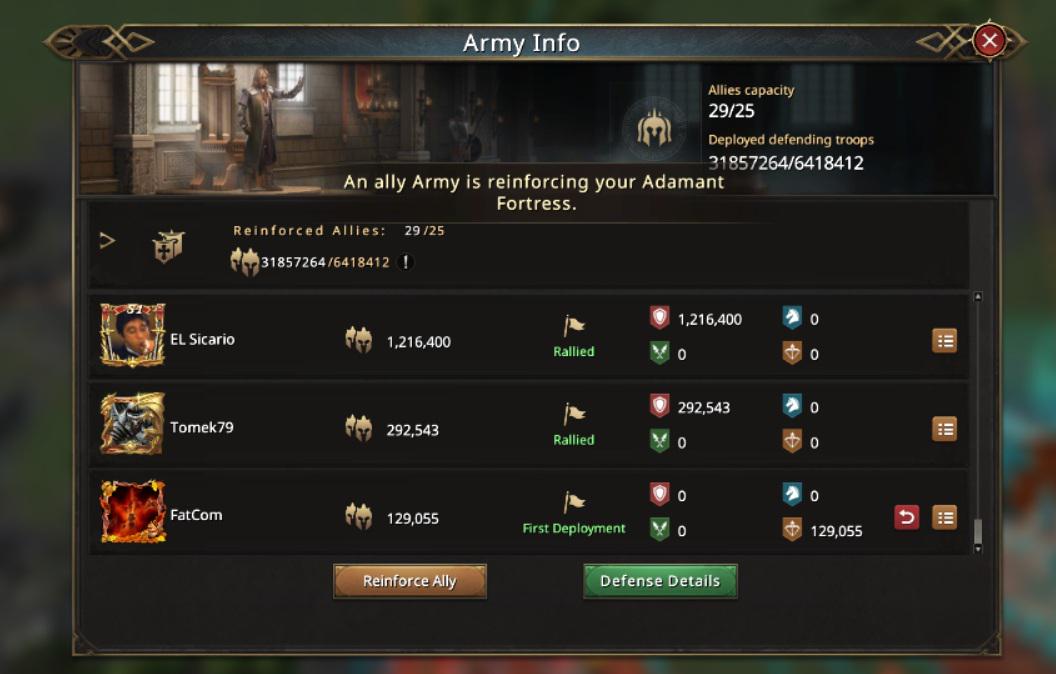
Task: Click the exclamation info icon beside troop count
Action: pyautogui.click(x=405, y=262)
